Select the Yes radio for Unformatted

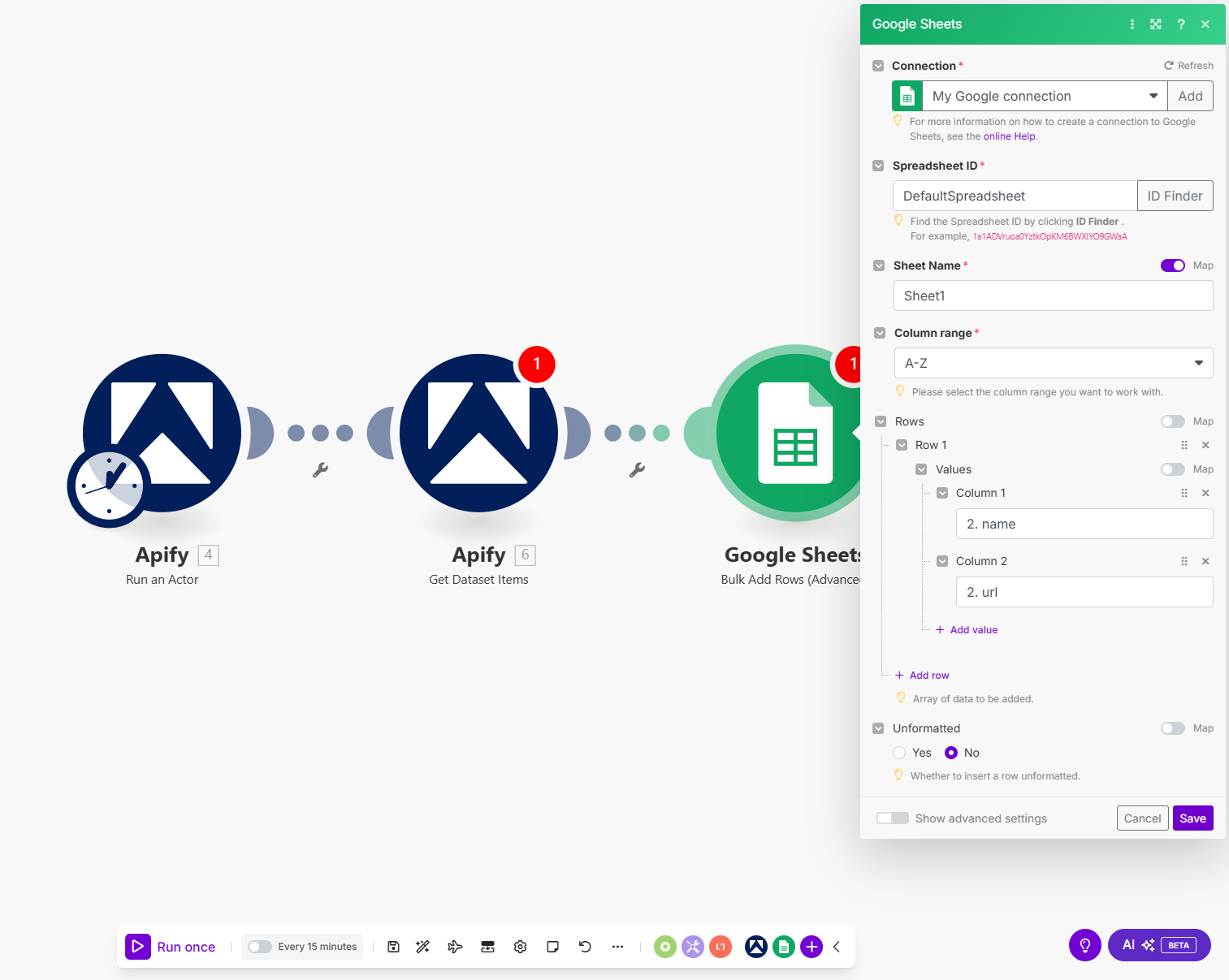pos(899,753)
